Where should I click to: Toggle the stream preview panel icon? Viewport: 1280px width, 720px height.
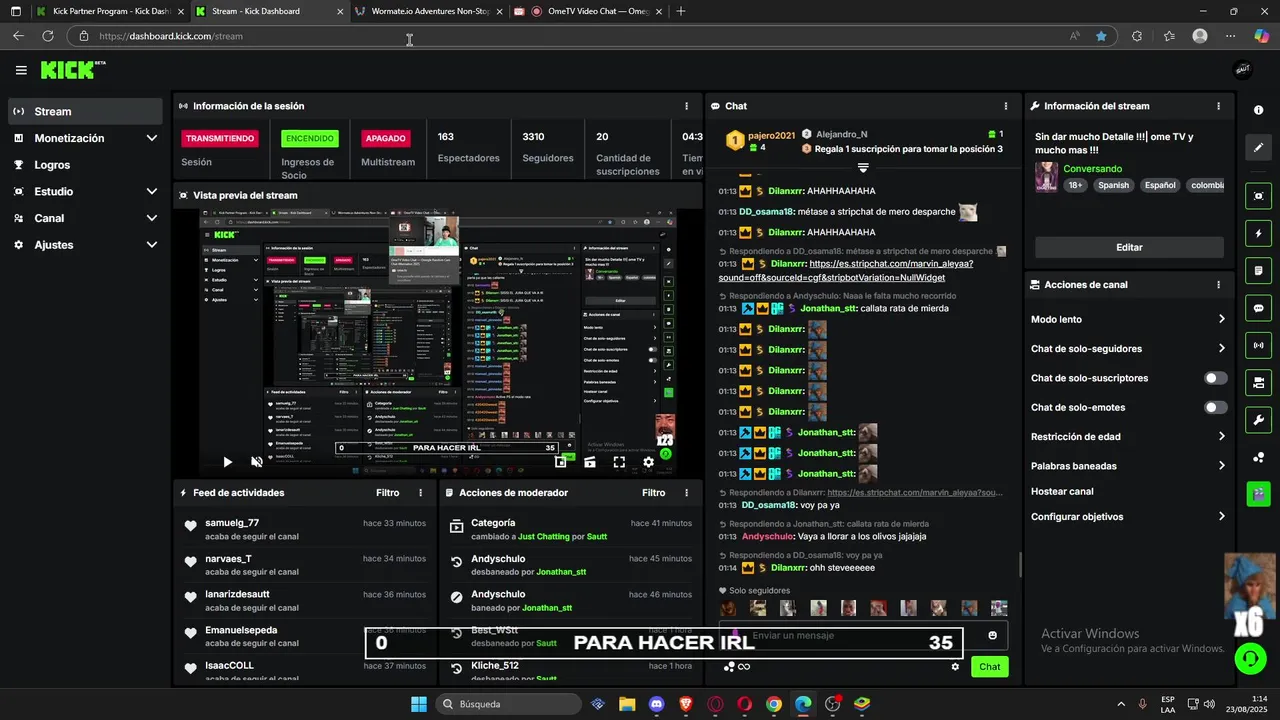tap(1258, 196)
